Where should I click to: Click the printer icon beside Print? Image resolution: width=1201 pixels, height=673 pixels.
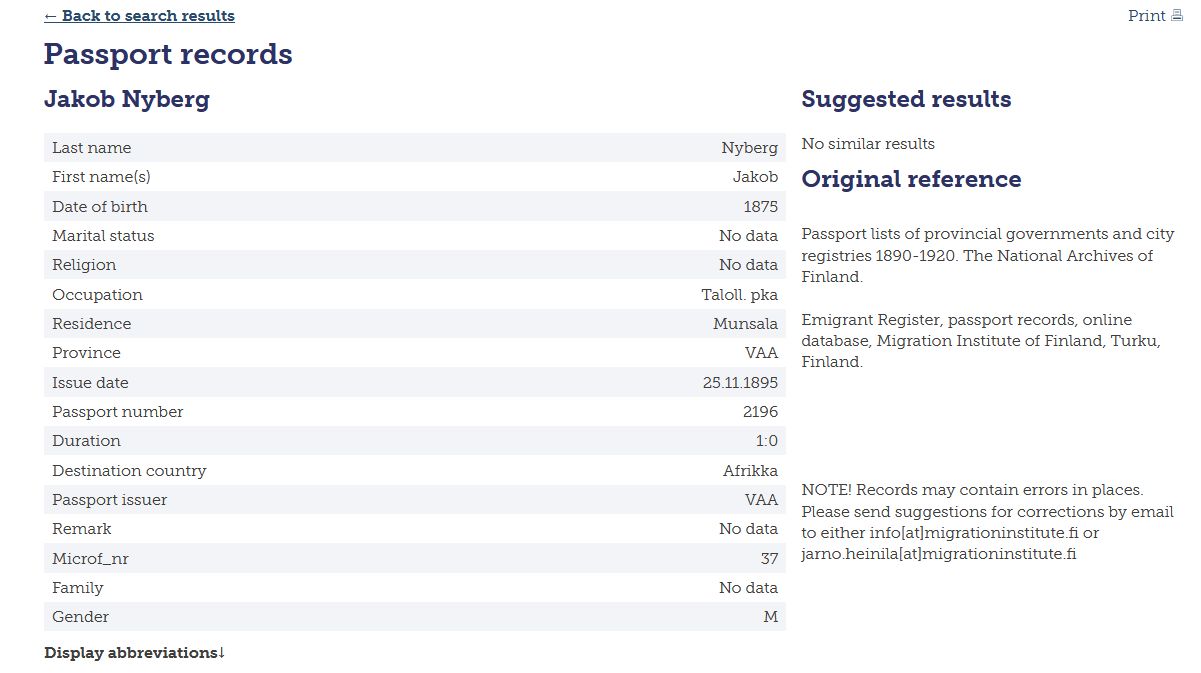1177,16
